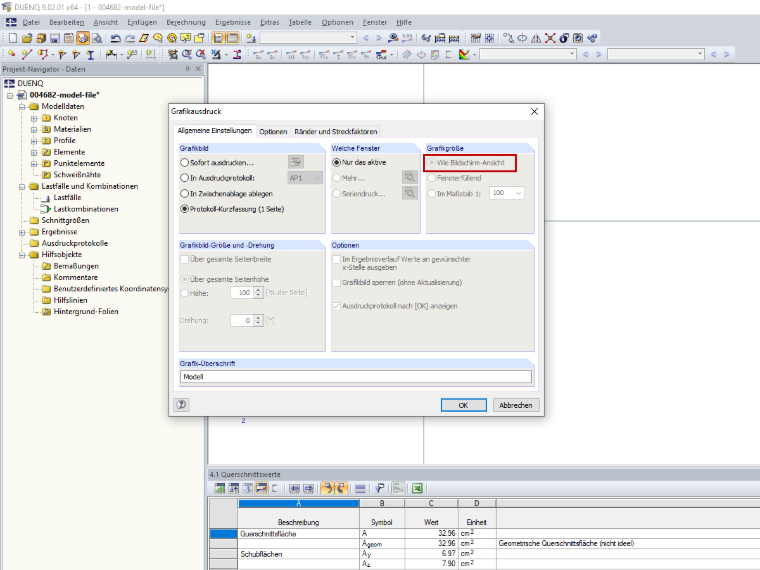Open the Berechnung menu
Viewport: 760px width, 570px height.
pos(186,22)
